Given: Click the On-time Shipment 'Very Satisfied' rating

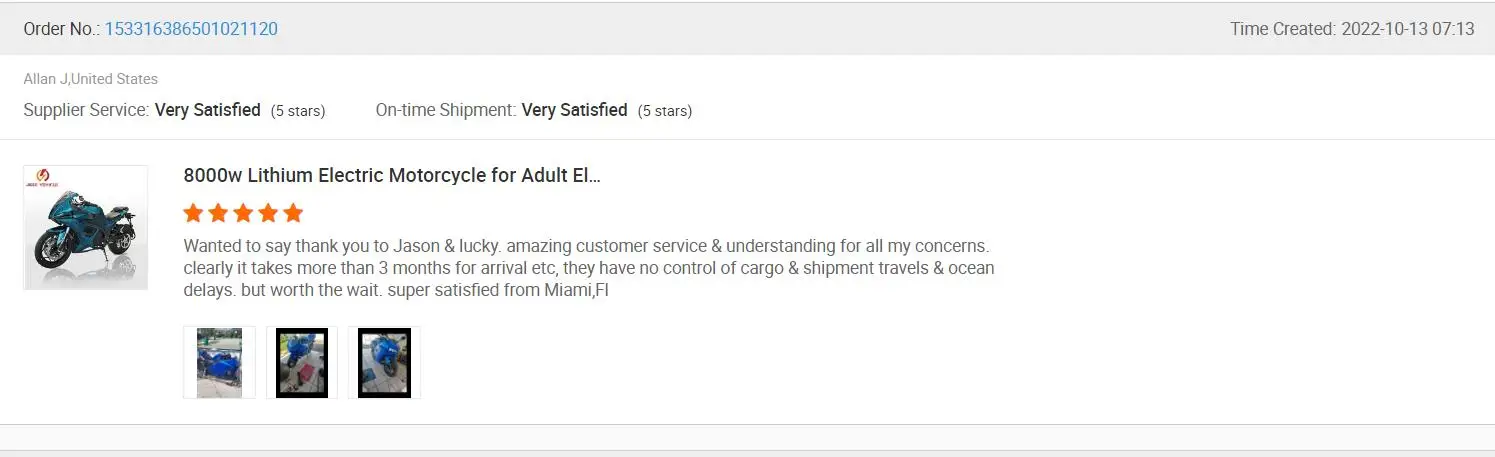Looking at the screenshot, I should pyautogui.click(x=574, y=110).
